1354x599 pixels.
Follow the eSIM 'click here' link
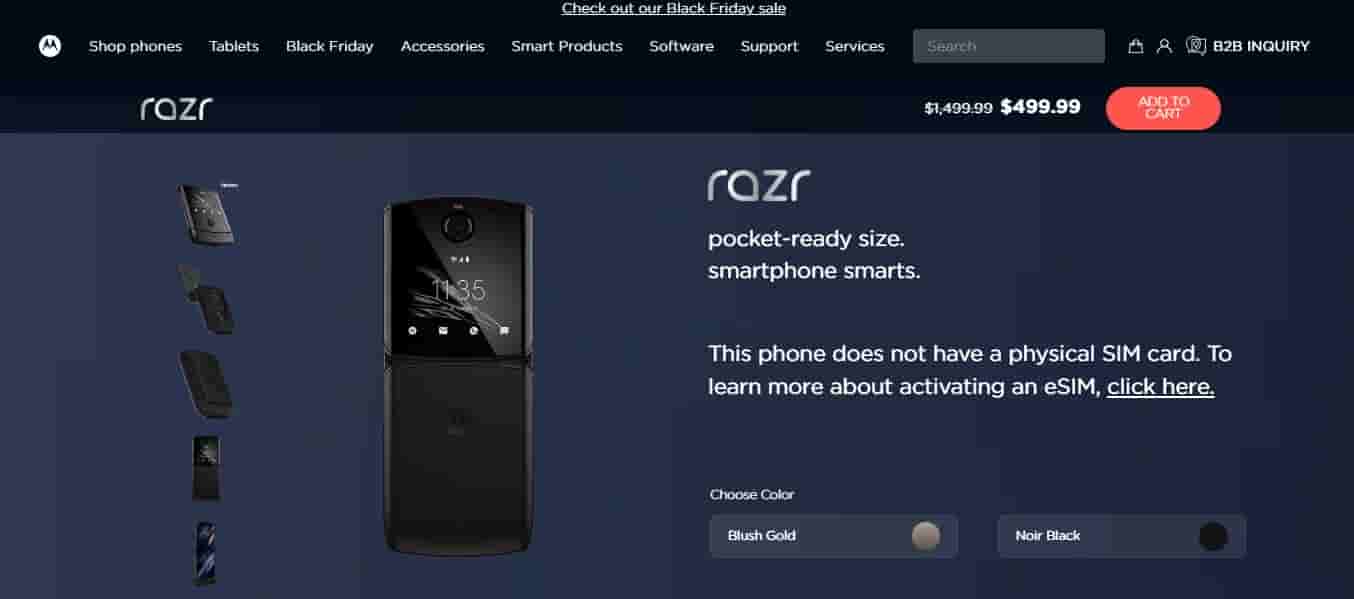tap(1160, 387)
